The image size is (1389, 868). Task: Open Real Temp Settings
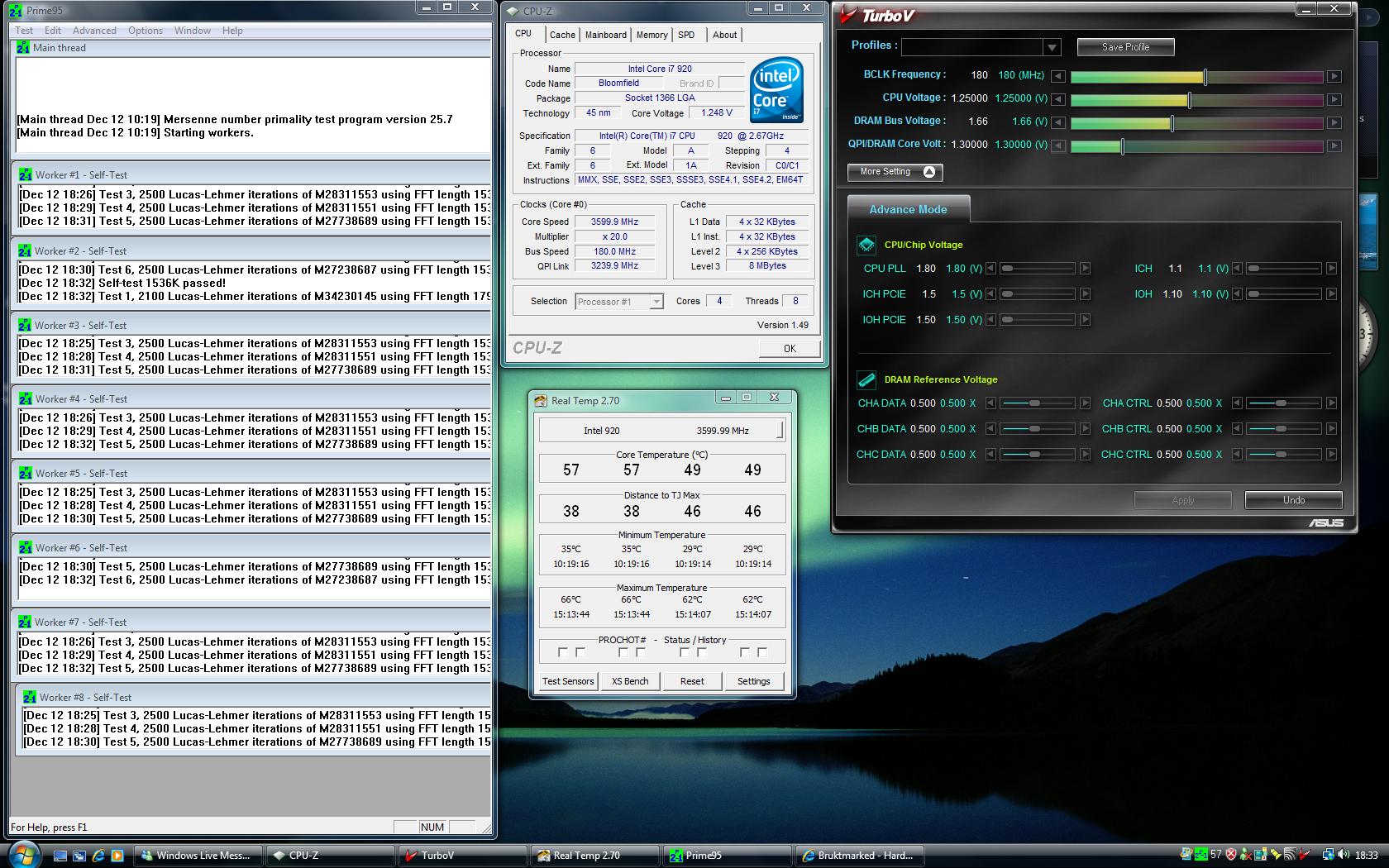coord(754,681)
